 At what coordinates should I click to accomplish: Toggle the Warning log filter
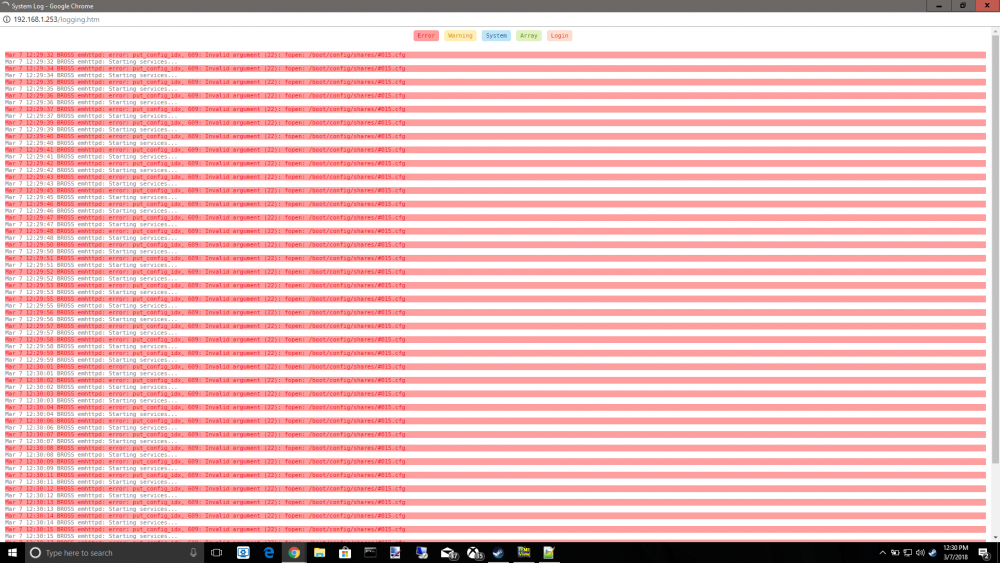tap(460, 36)
